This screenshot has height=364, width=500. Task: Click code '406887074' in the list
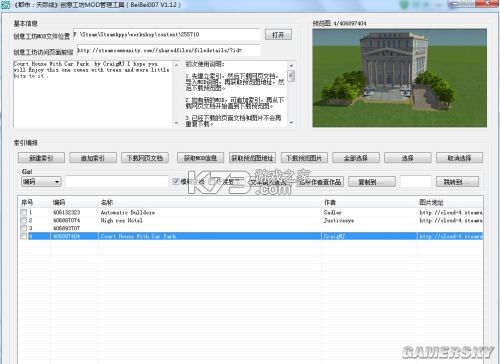coord(66,220)
